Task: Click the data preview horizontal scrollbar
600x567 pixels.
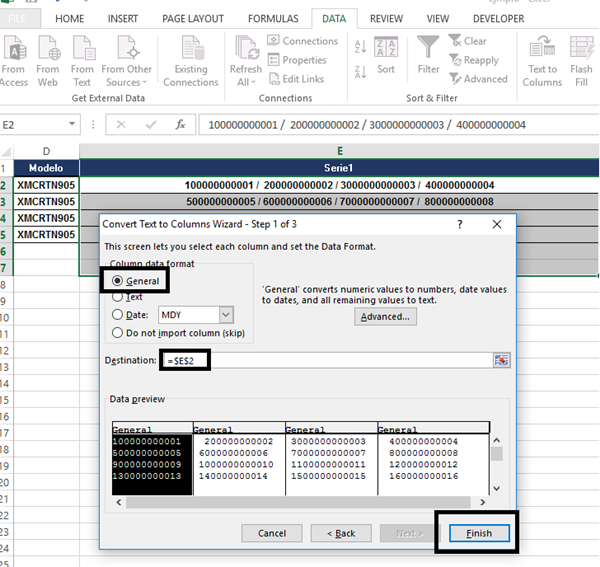Action: pos(300,489)
